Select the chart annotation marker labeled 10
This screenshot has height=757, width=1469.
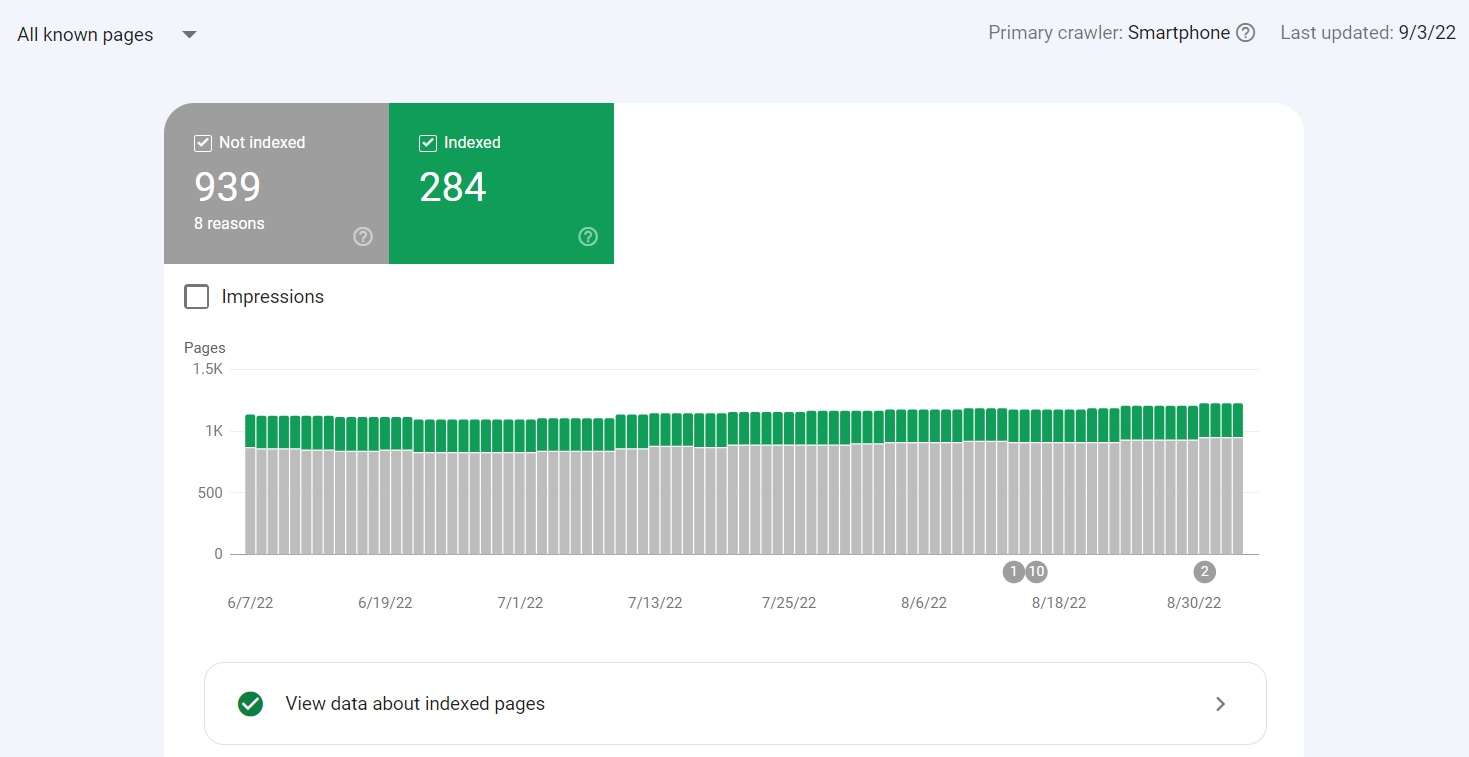[x=1036, y=571]
